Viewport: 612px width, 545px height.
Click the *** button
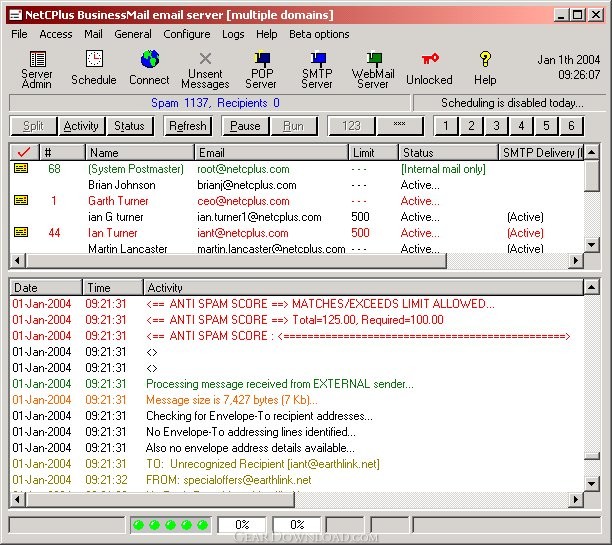tap(399, 126)
